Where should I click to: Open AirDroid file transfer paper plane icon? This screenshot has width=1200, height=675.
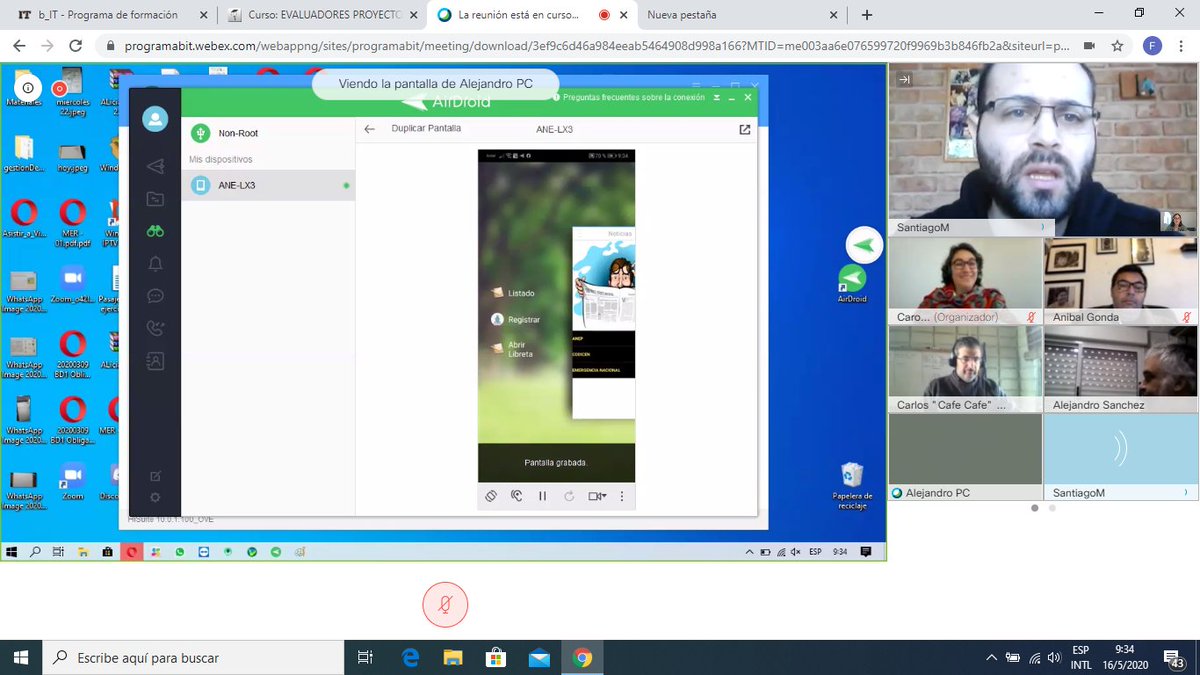[x=155, y=166]
